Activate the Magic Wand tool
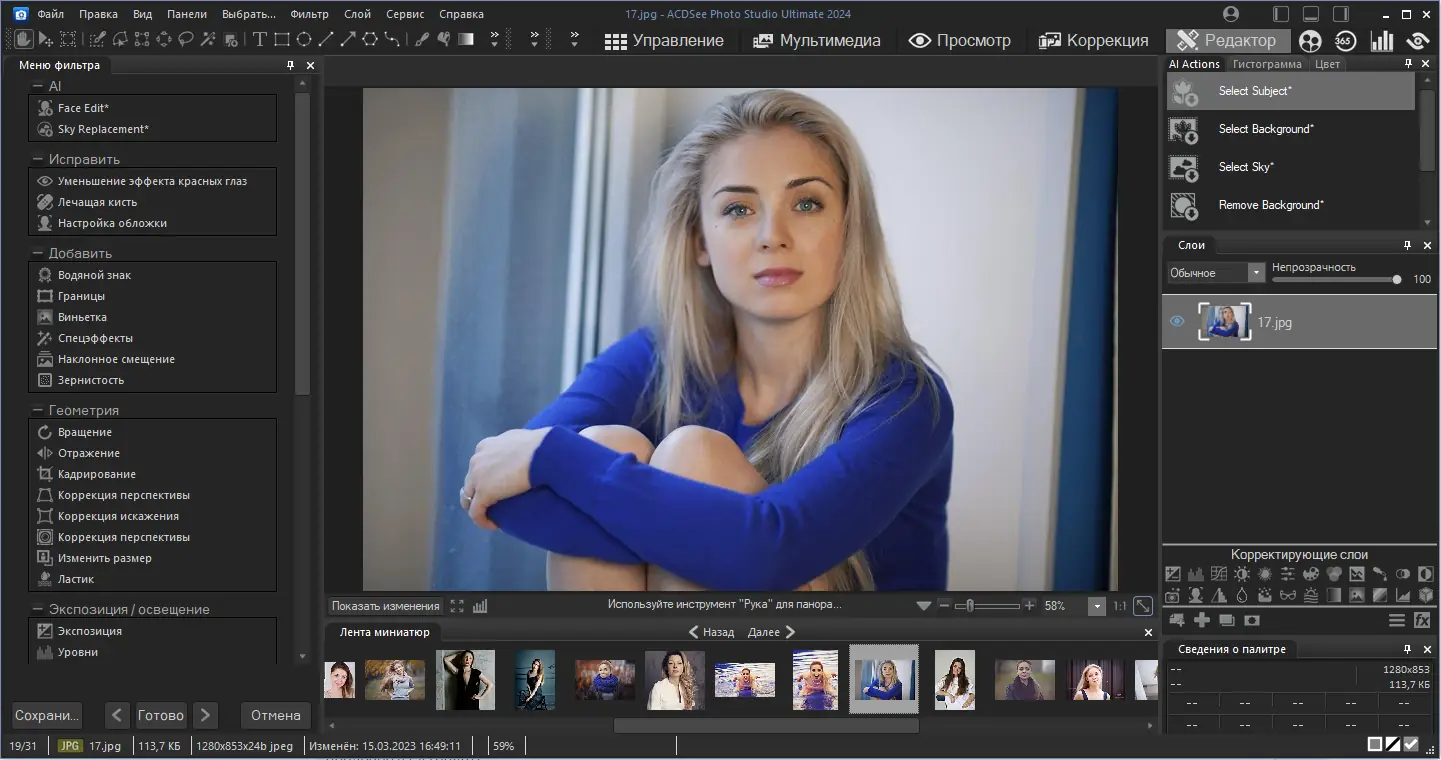Viewport: 1441px width, 760px height. coord(208,39)
